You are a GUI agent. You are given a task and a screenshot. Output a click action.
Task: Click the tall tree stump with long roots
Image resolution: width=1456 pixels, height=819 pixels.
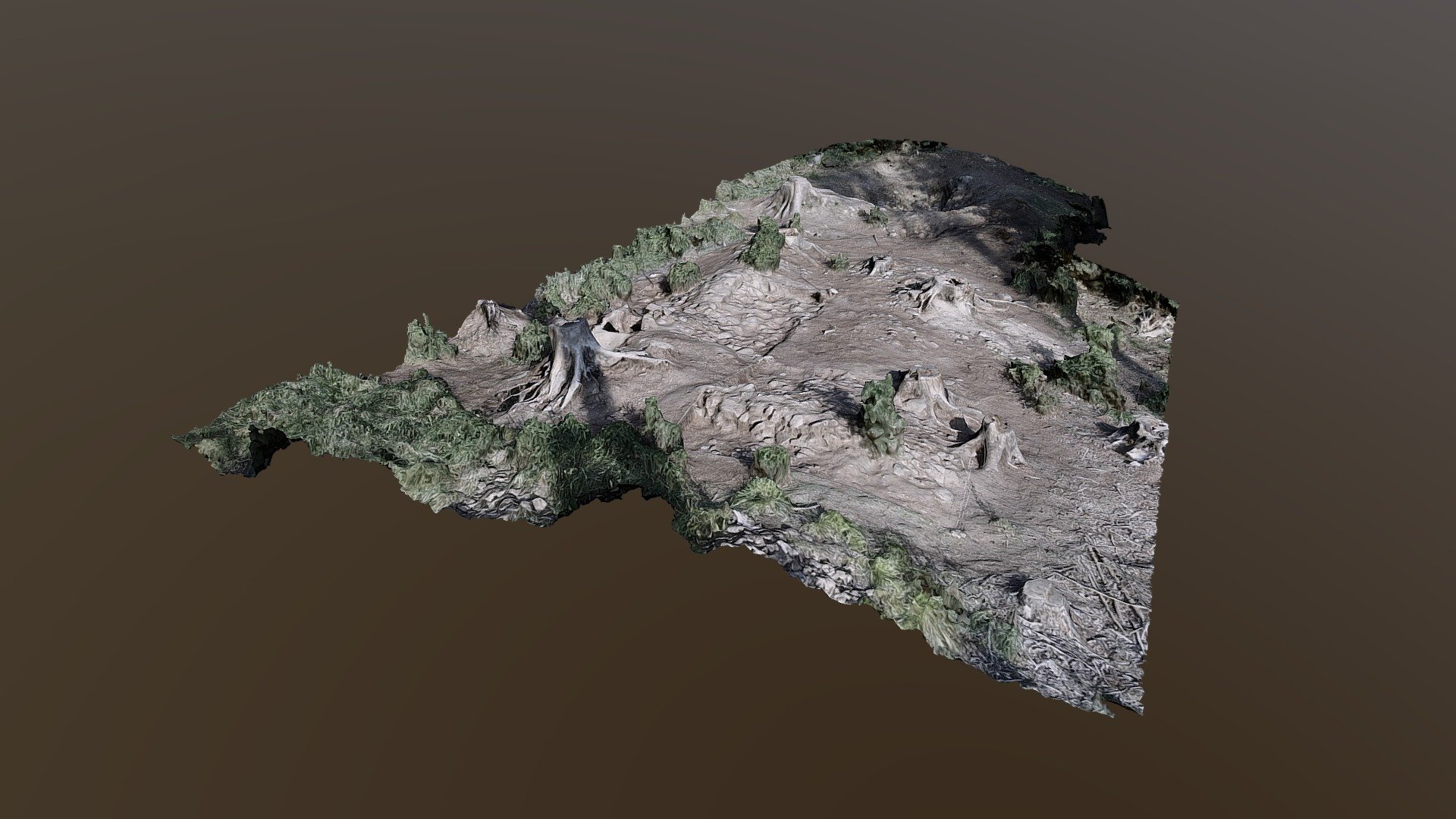point(570,364)
